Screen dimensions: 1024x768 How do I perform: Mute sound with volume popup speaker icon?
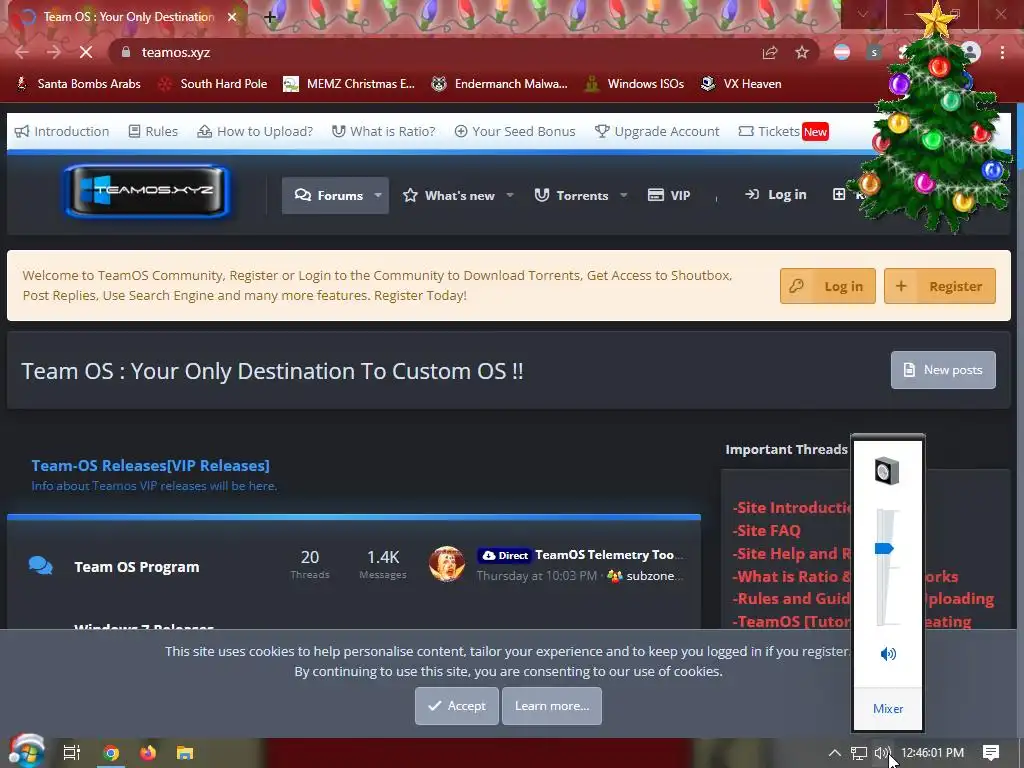click(x=888, y=654)
